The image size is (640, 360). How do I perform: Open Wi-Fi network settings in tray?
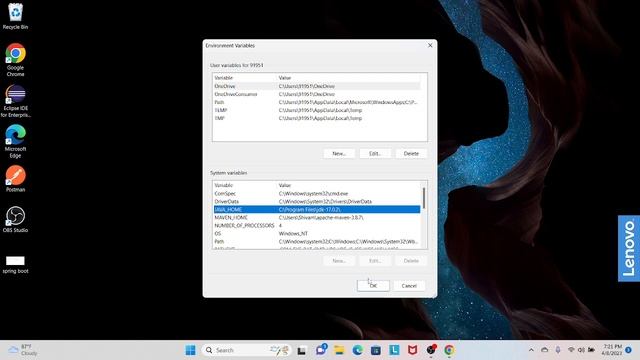coord(571,350)
